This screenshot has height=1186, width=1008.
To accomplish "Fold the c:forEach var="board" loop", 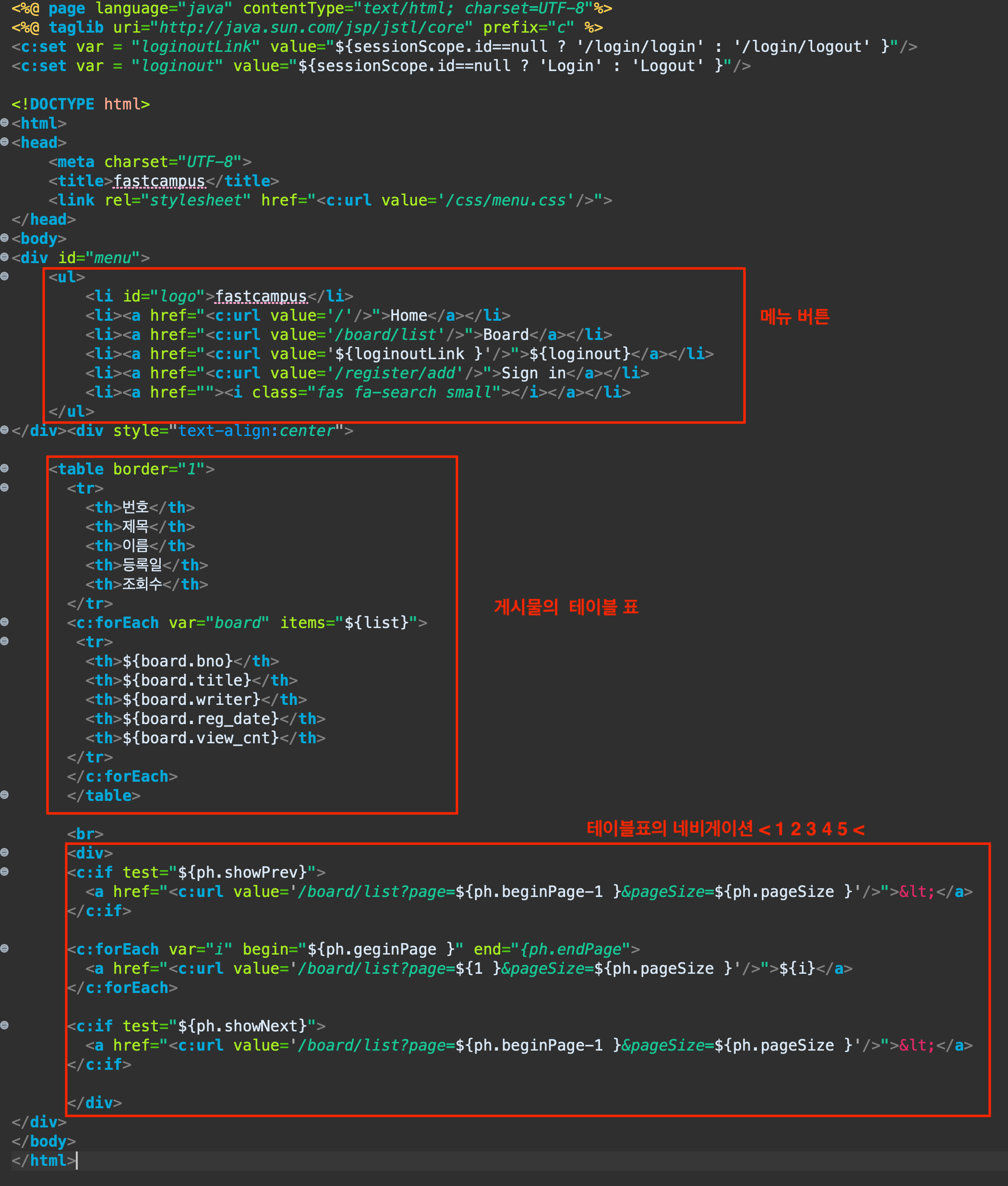I will click(x=5, y=622).
